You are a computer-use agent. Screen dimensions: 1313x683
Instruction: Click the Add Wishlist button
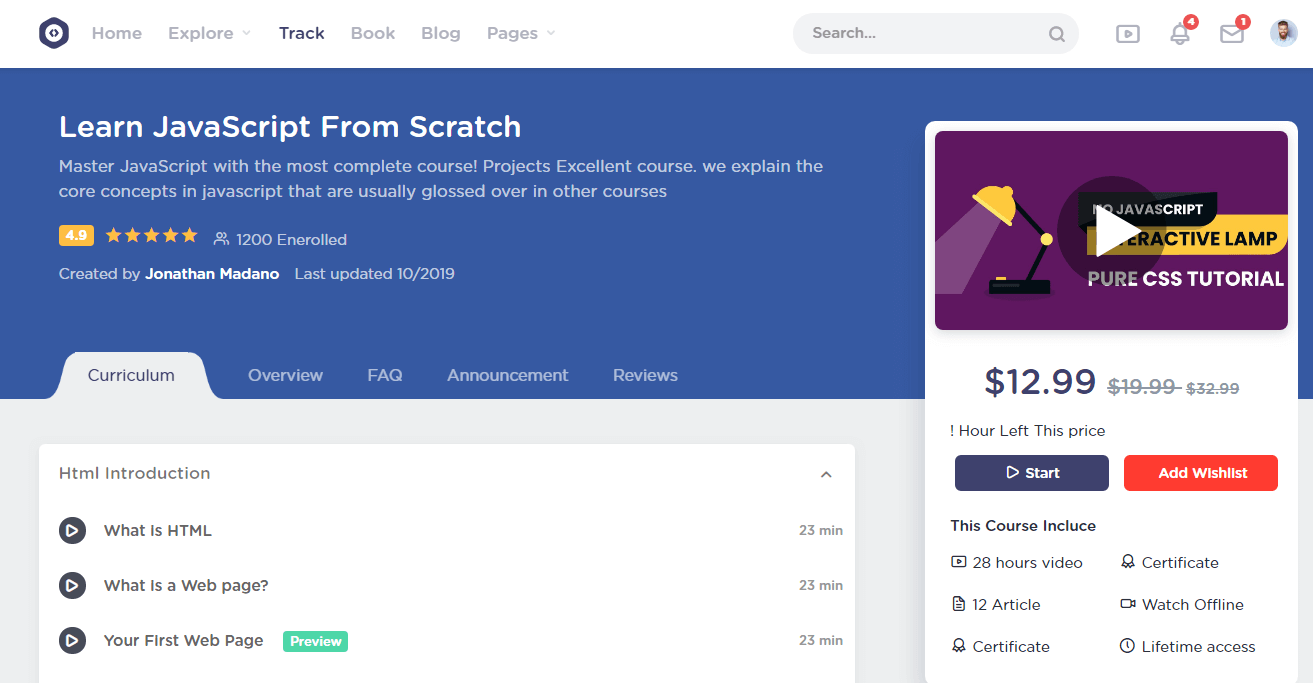click(x=1201, y=473)
